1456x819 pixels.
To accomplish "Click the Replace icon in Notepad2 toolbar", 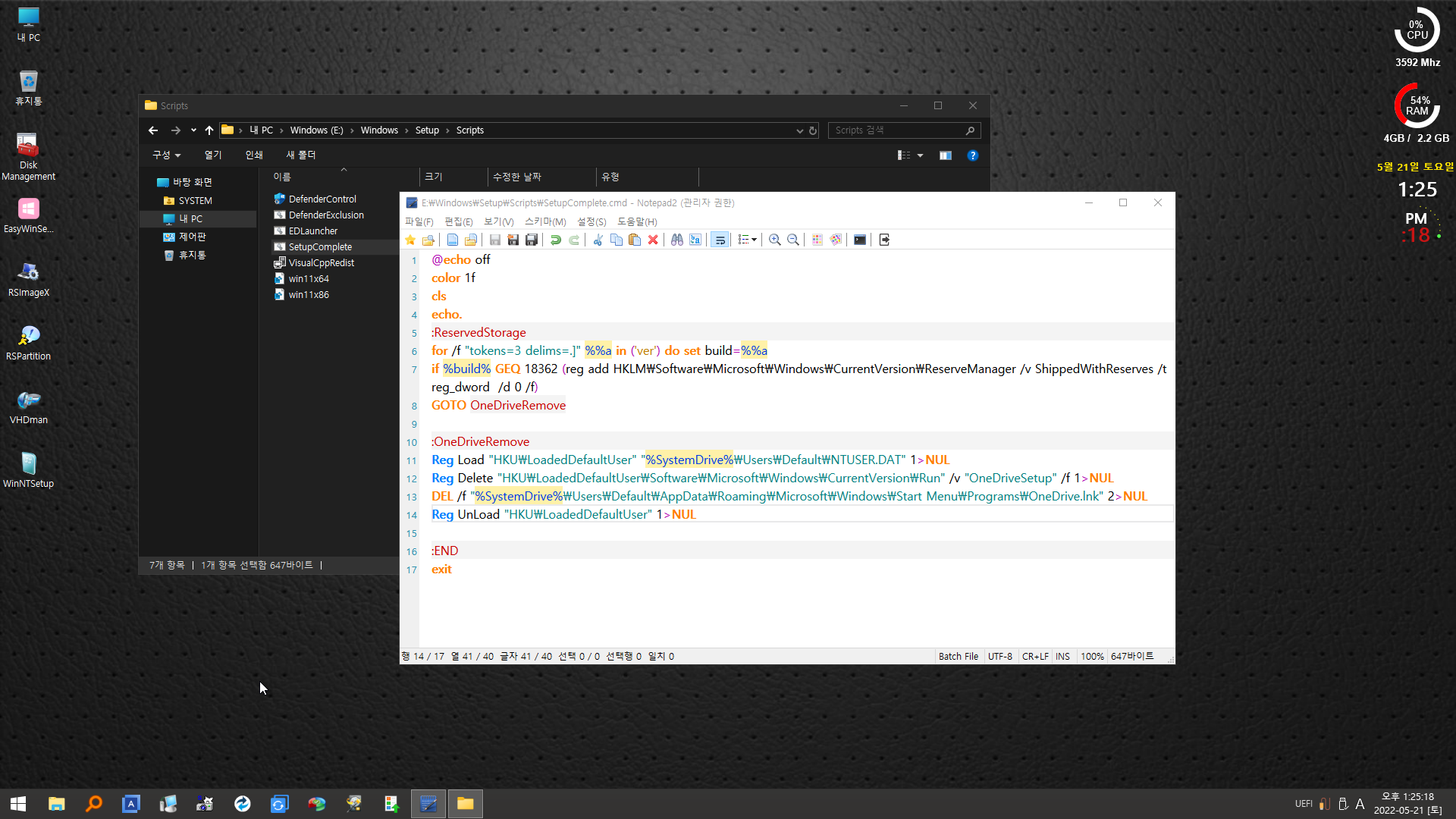I will [695, 240].
